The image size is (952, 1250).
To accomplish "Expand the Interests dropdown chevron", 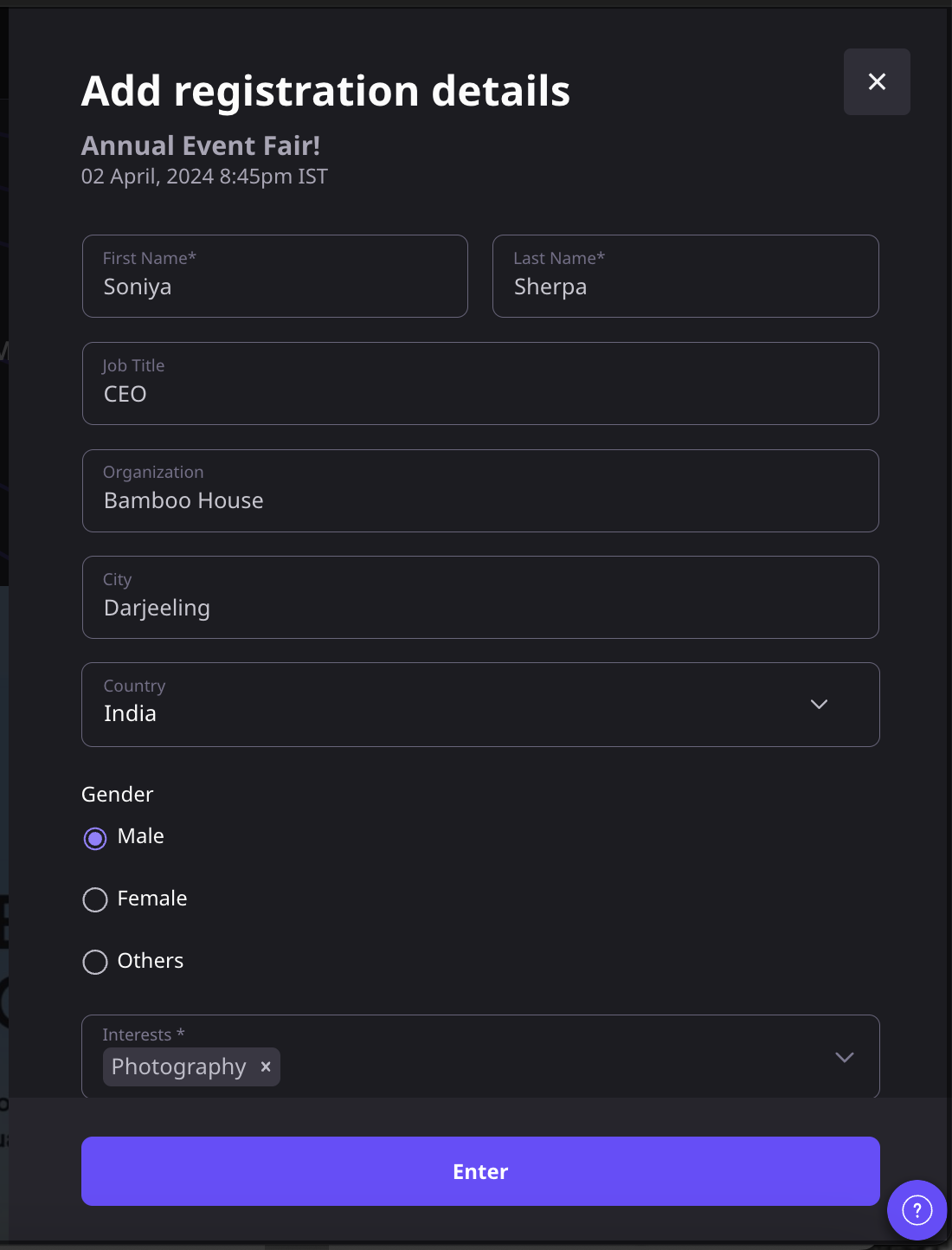I will click(845, 1057).
